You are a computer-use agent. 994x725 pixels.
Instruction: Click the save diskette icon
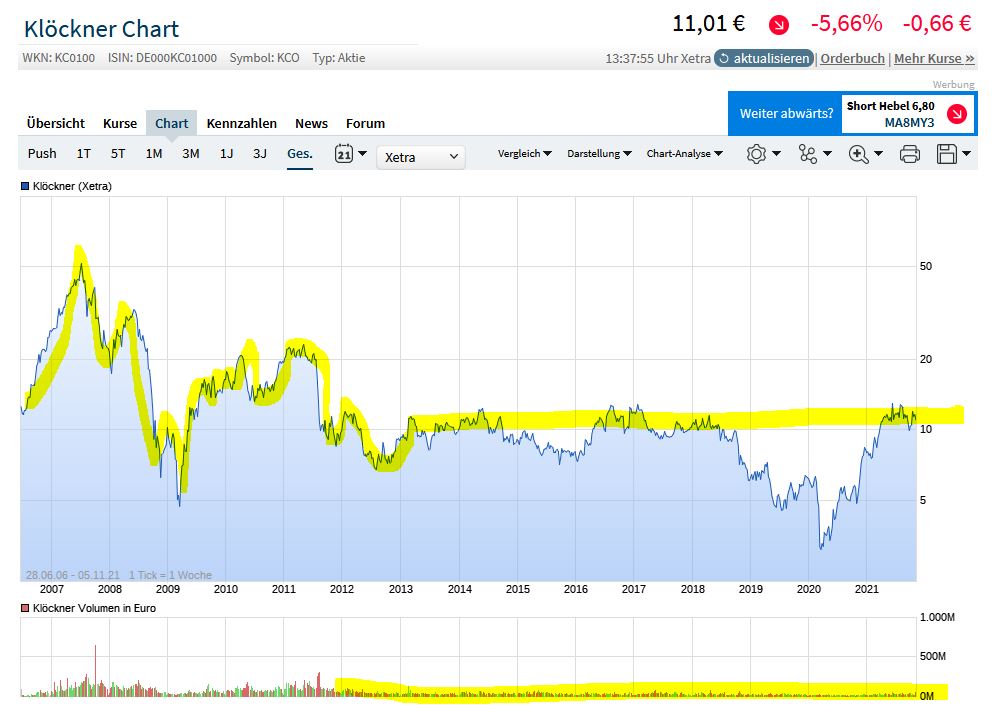point(946,154)
